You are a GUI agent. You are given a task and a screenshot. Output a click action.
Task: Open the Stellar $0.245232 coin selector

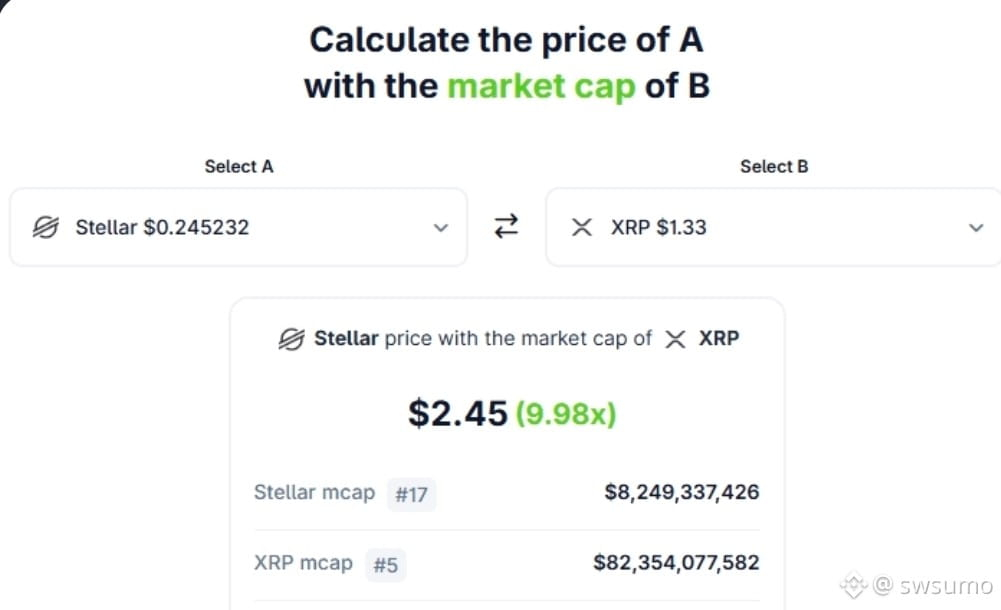pyautogui.click(x=239, y=227)
